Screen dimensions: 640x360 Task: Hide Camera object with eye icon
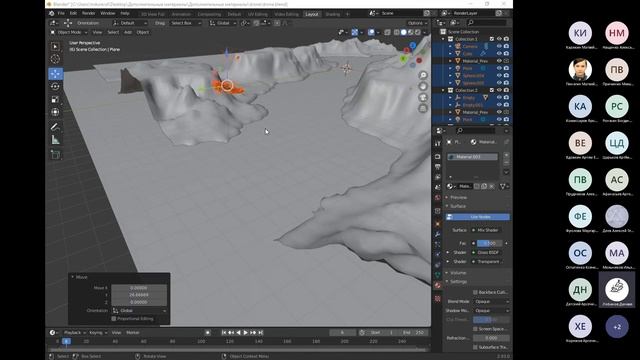pyautogui.click(x=499, y=46)
